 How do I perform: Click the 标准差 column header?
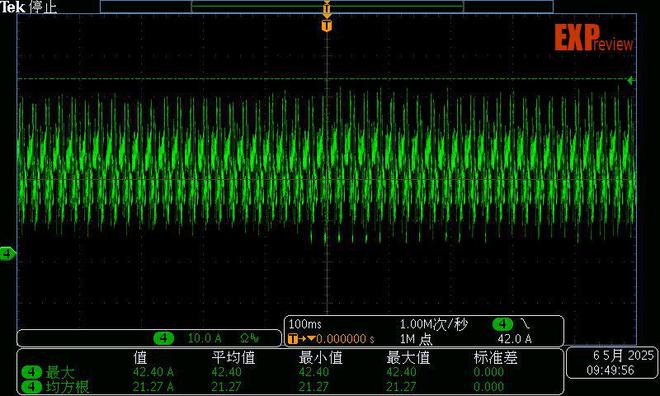pos(495,358)
